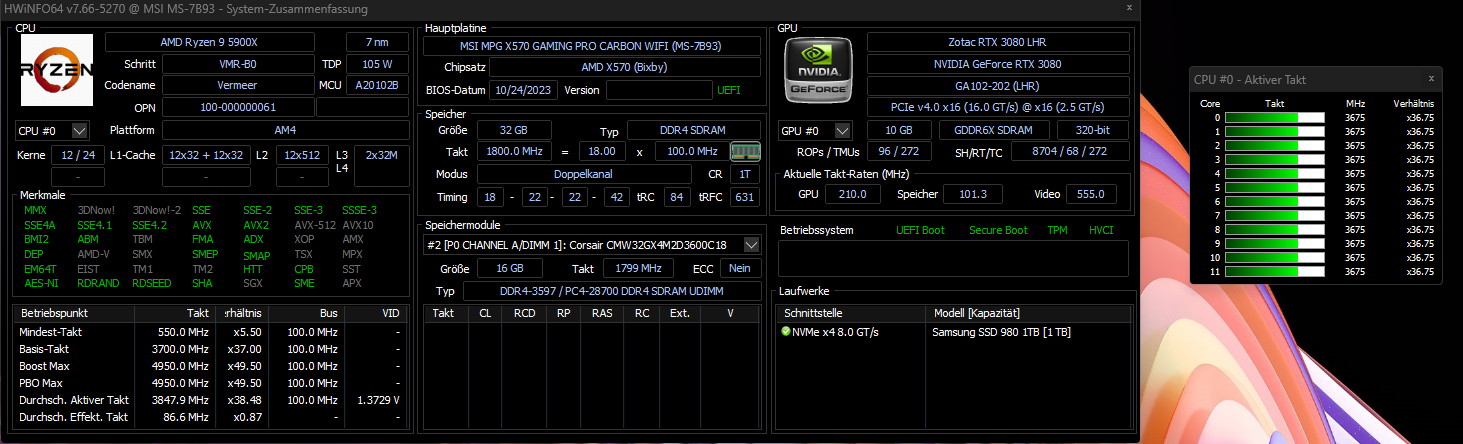Click the Video clock 555.0 value

coord(1091,194)
